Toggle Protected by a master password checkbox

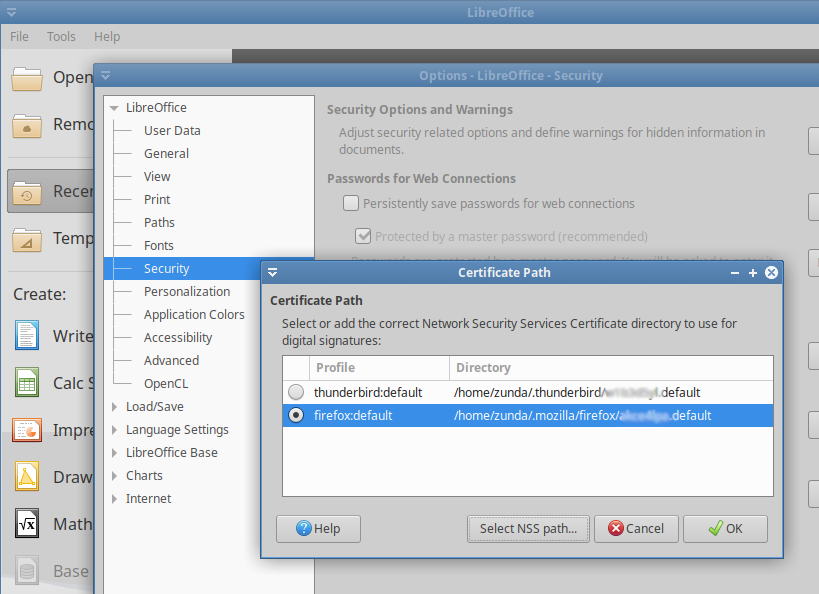click(363, 236)
